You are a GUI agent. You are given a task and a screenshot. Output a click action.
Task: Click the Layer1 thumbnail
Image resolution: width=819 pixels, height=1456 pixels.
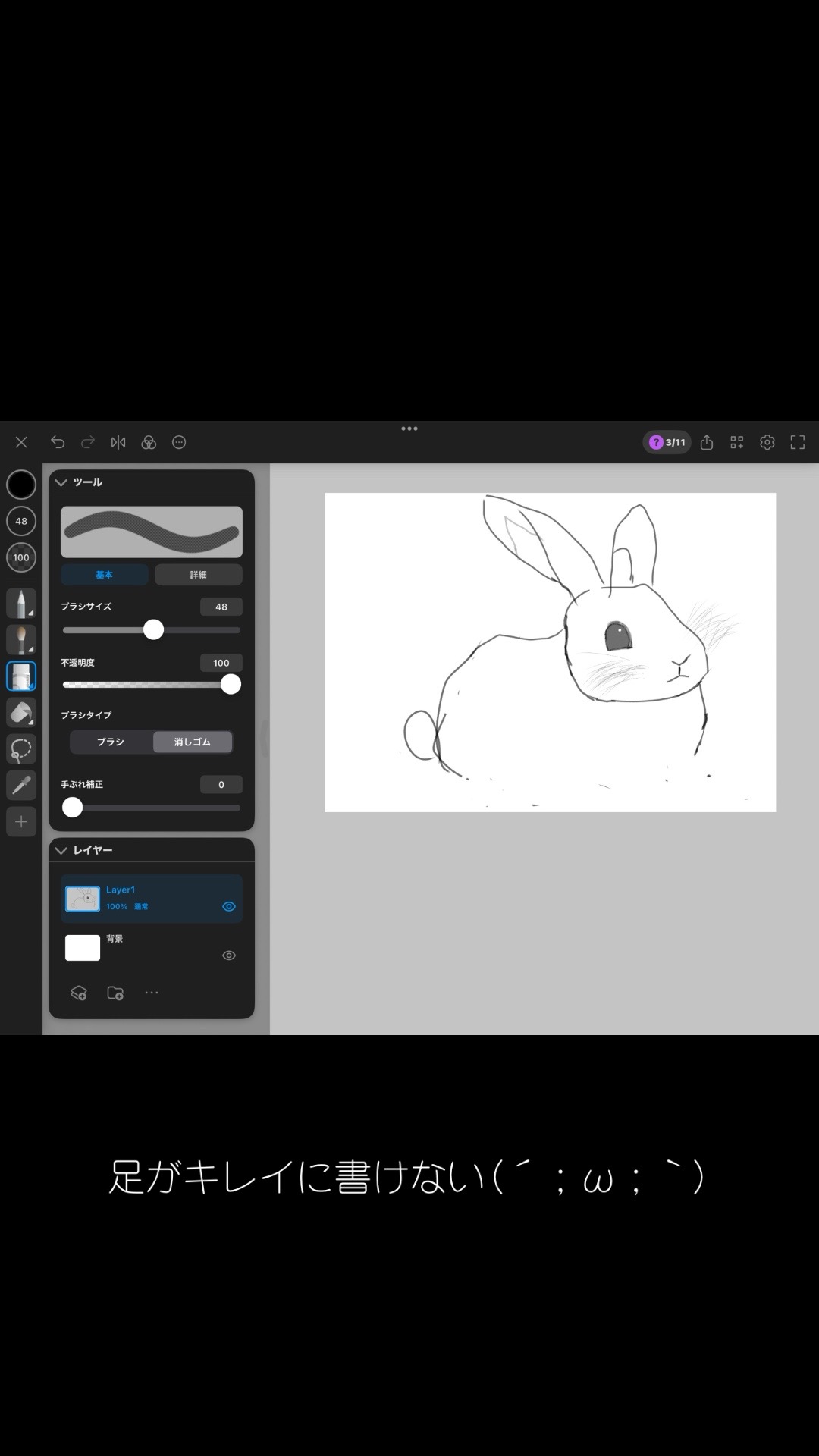83,899
